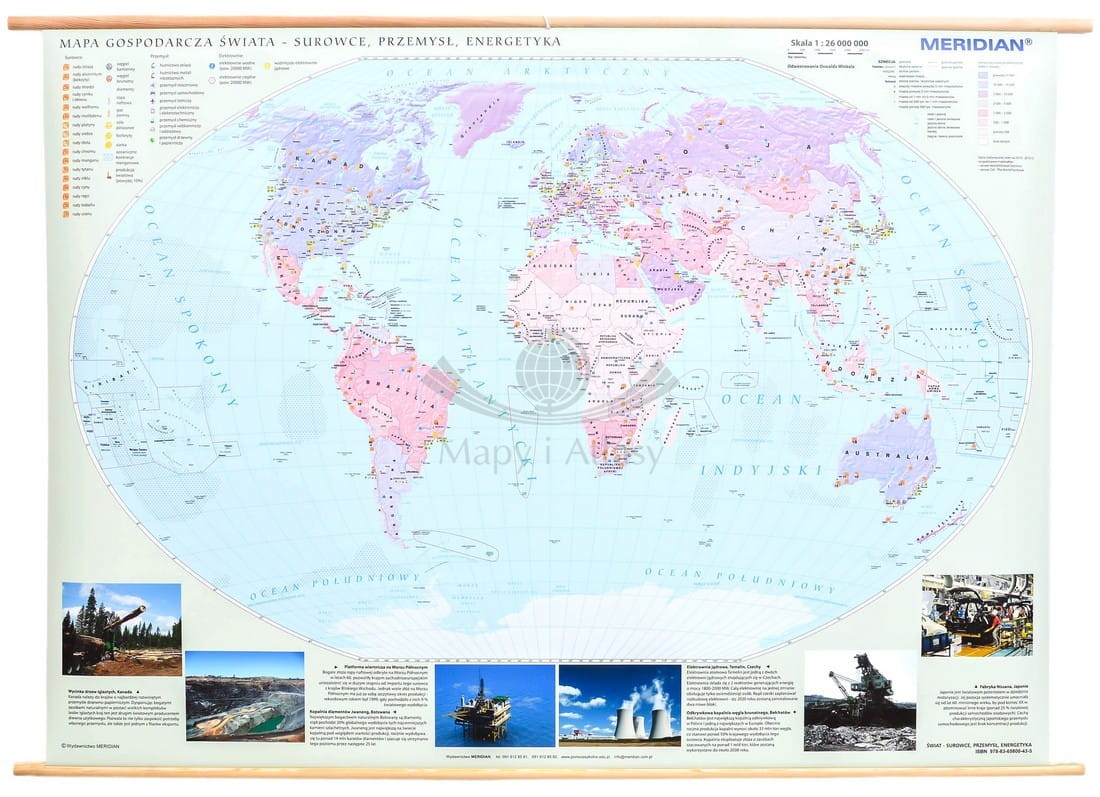Open the Canadian logging machine photo
1100x797 pixels.
(x=121, y=628)
